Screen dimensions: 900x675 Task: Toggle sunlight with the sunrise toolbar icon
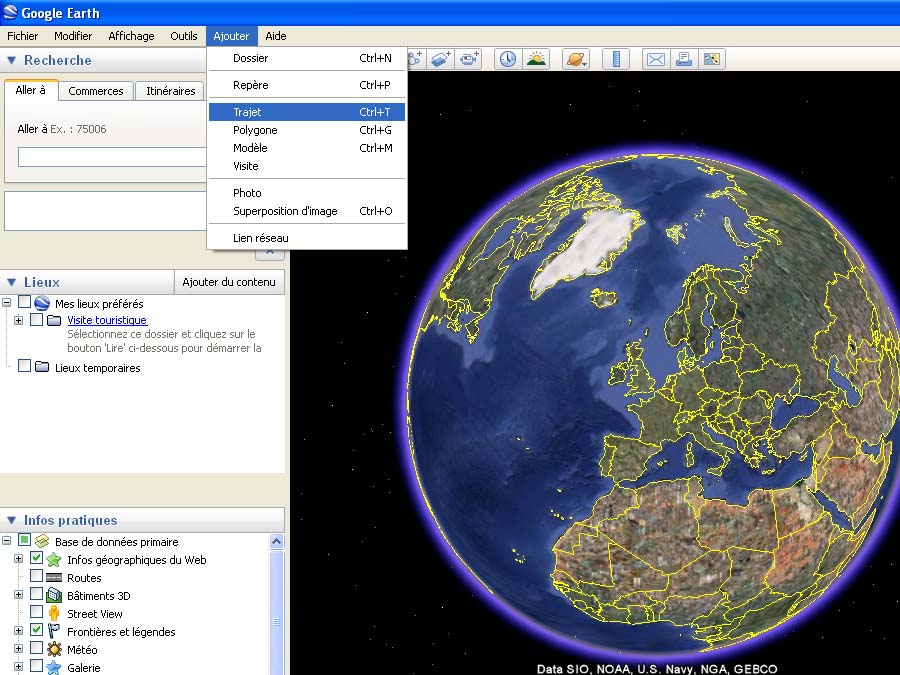(x=537, y=59)
